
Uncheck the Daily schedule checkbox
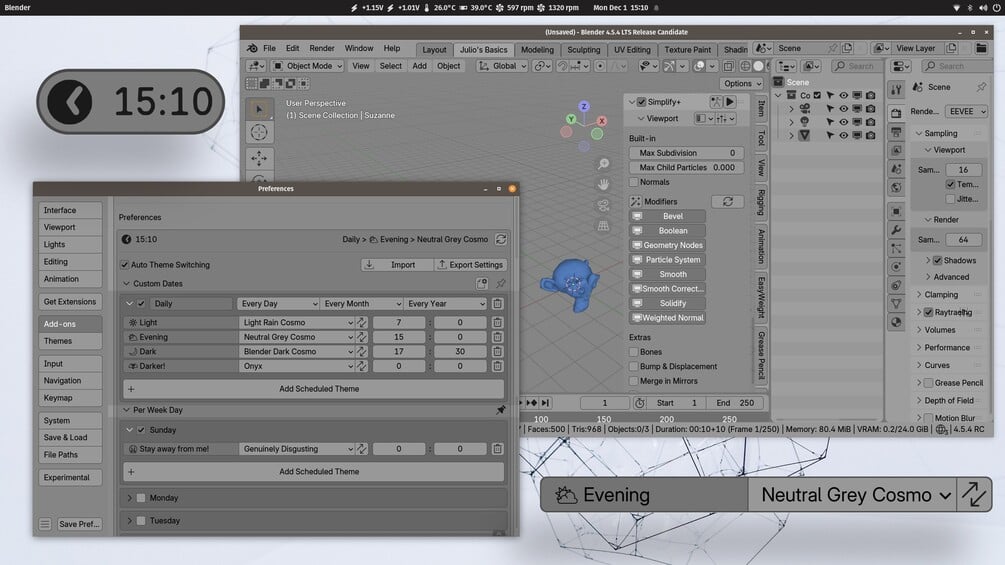coord(142,304)
